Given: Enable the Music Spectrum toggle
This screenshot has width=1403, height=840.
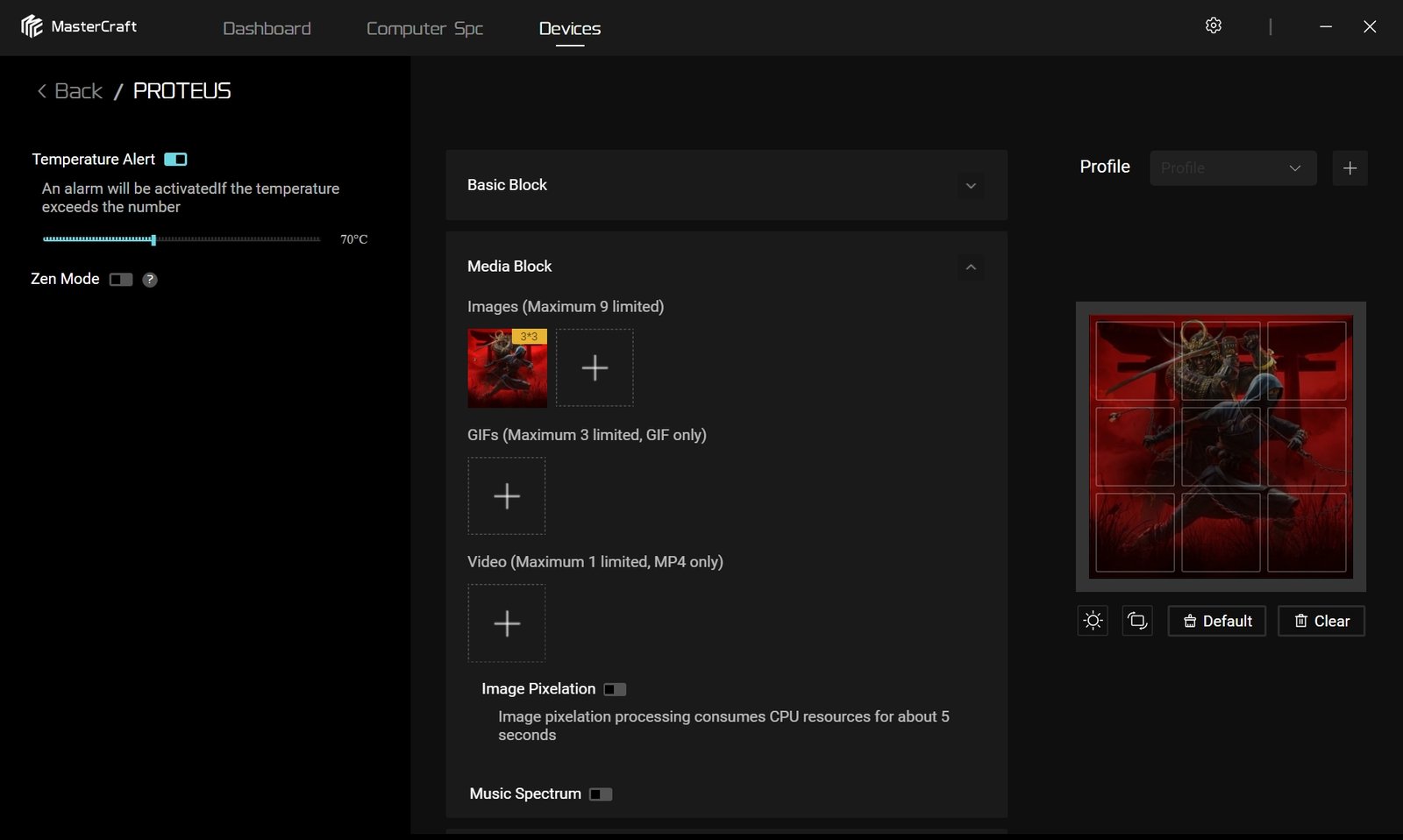Looking at the screenshot, I should pyautogui.click(x=601, y=794).
